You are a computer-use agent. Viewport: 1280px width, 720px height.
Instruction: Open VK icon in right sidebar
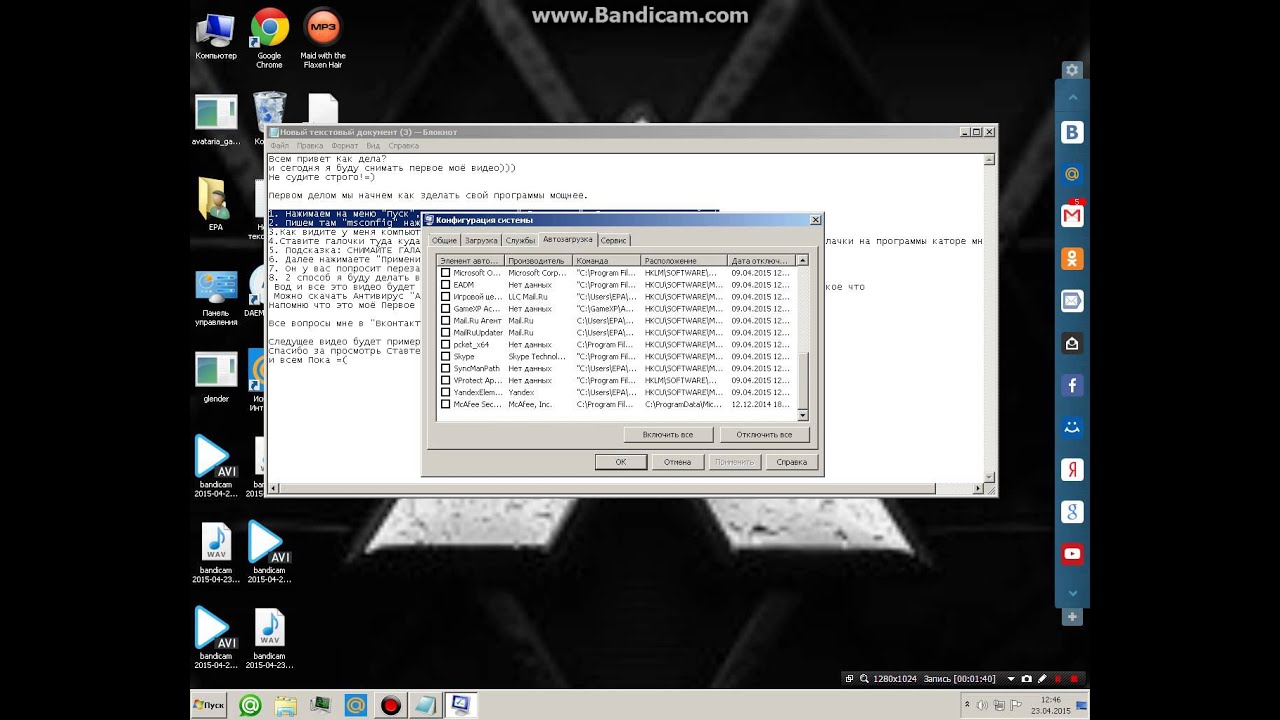pyautogui.click(x=1072, y=133)
